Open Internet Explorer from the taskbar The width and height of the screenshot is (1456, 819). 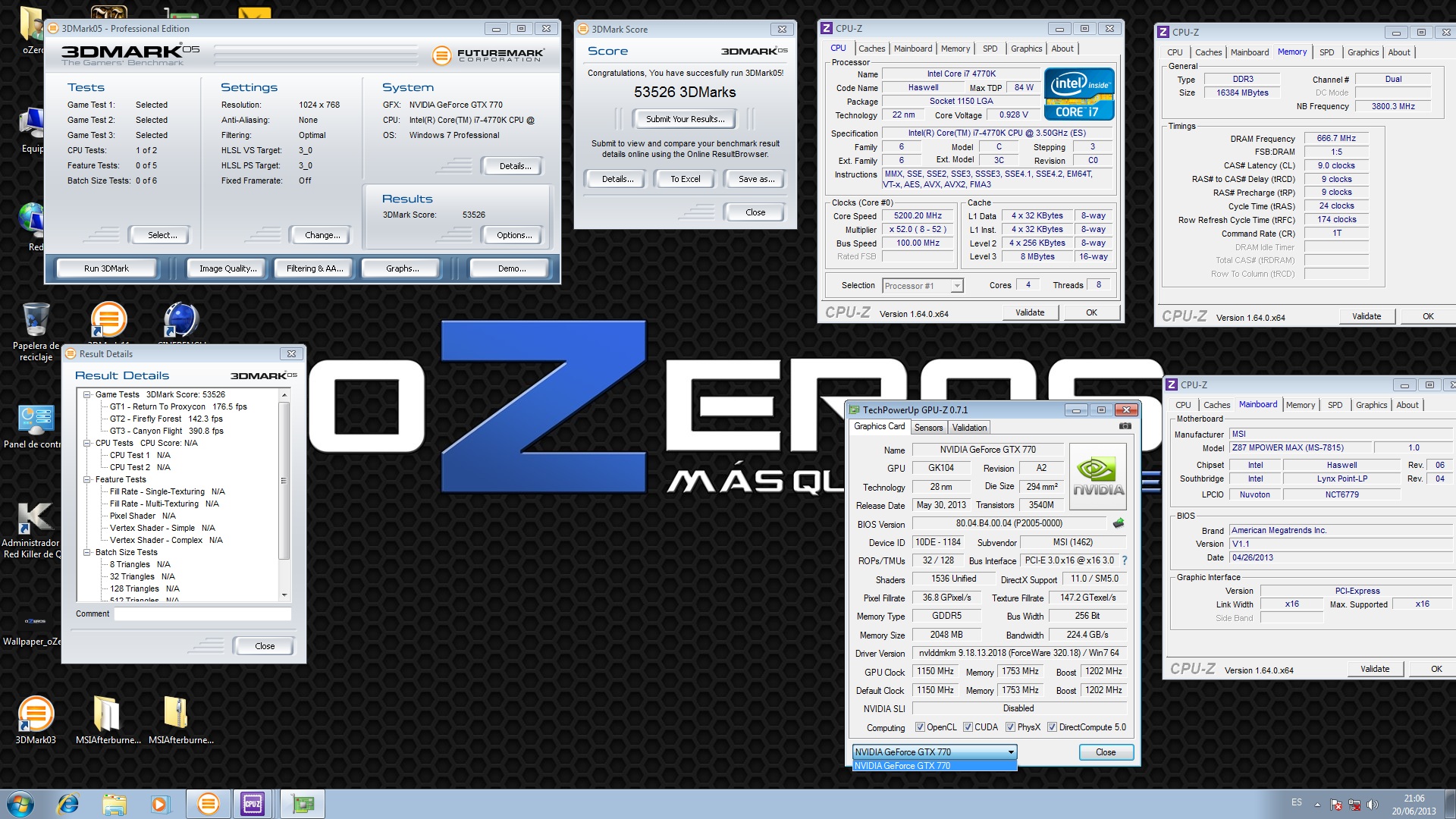tap(68, 804)
